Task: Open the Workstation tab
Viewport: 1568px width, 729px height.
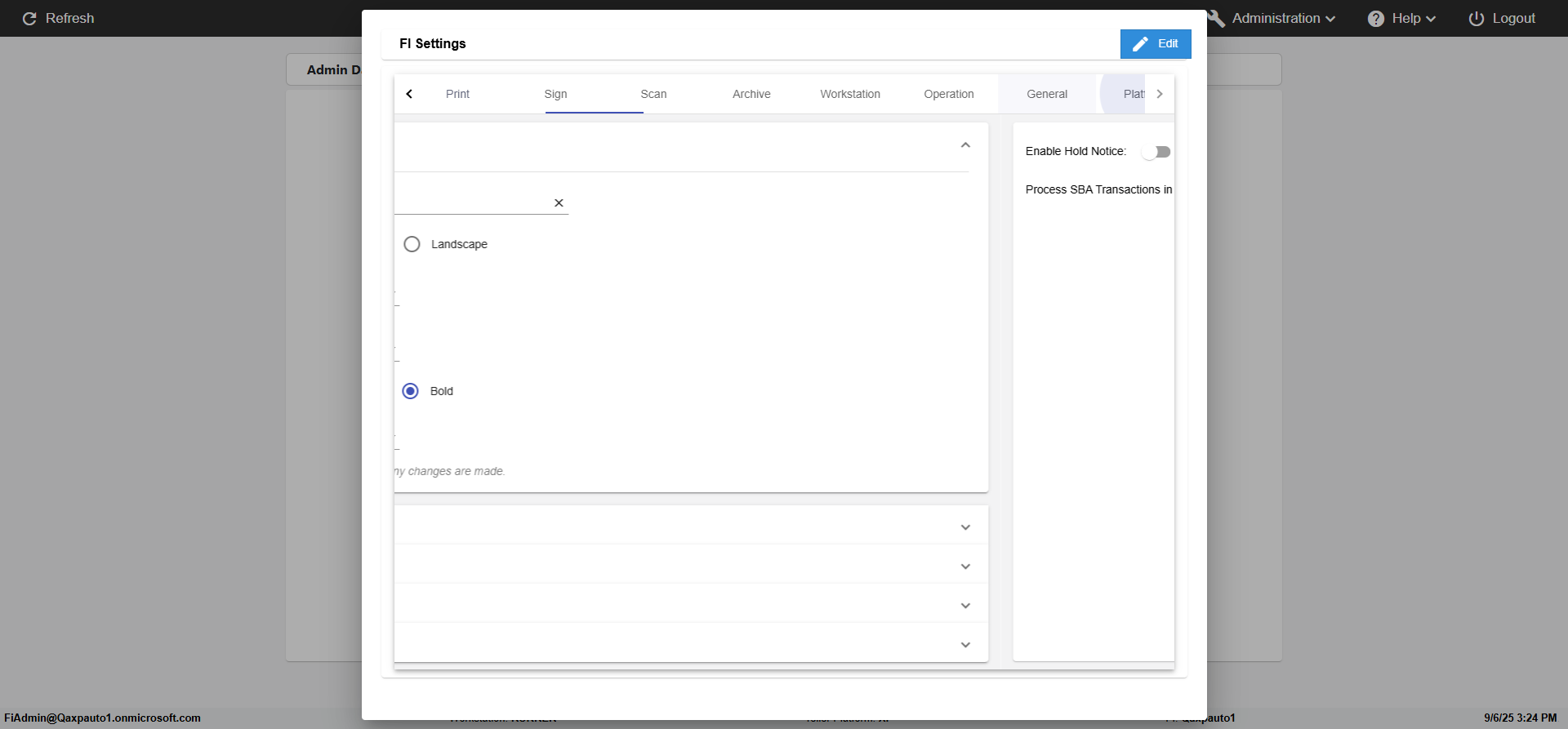Action: (x=850, y=94)
